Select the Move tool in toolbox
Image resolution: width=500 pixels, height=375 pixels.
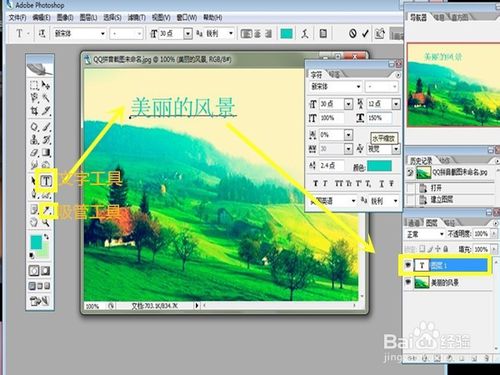46,85
